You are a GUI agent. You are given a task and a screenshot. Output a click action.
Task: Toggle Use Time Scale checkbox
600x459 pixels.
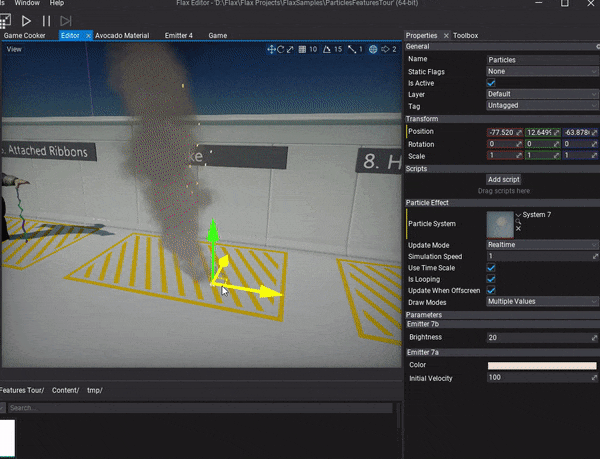491,268
